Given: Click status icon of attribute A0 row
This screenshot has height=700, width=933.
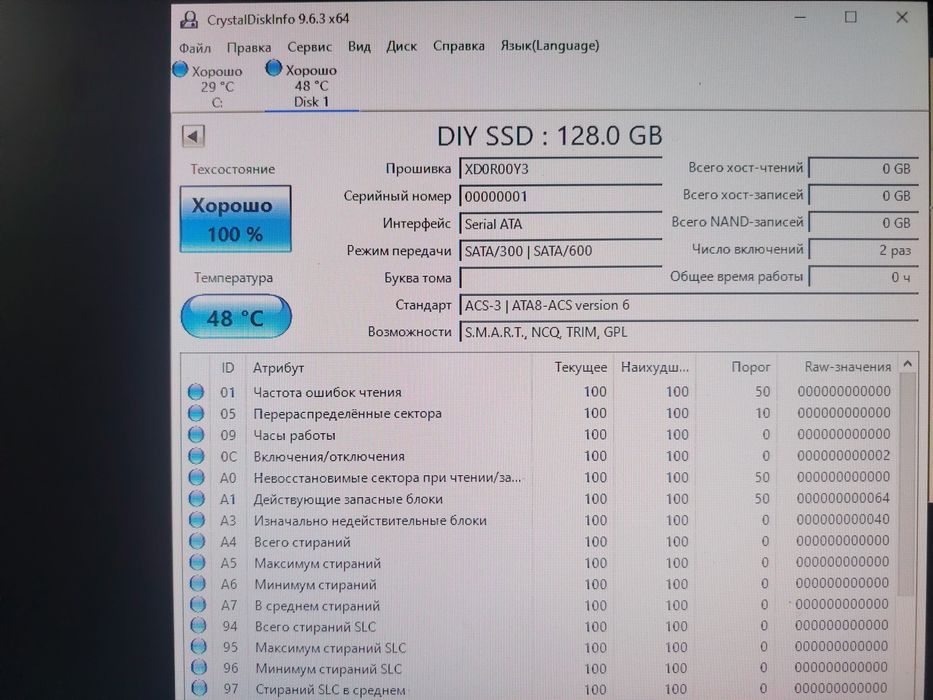Looking at the screenshot, I should click(196, 477).
